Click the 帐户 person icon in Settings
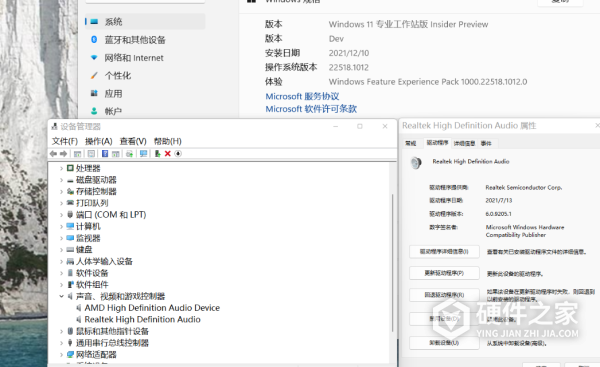 pos(94,111)
